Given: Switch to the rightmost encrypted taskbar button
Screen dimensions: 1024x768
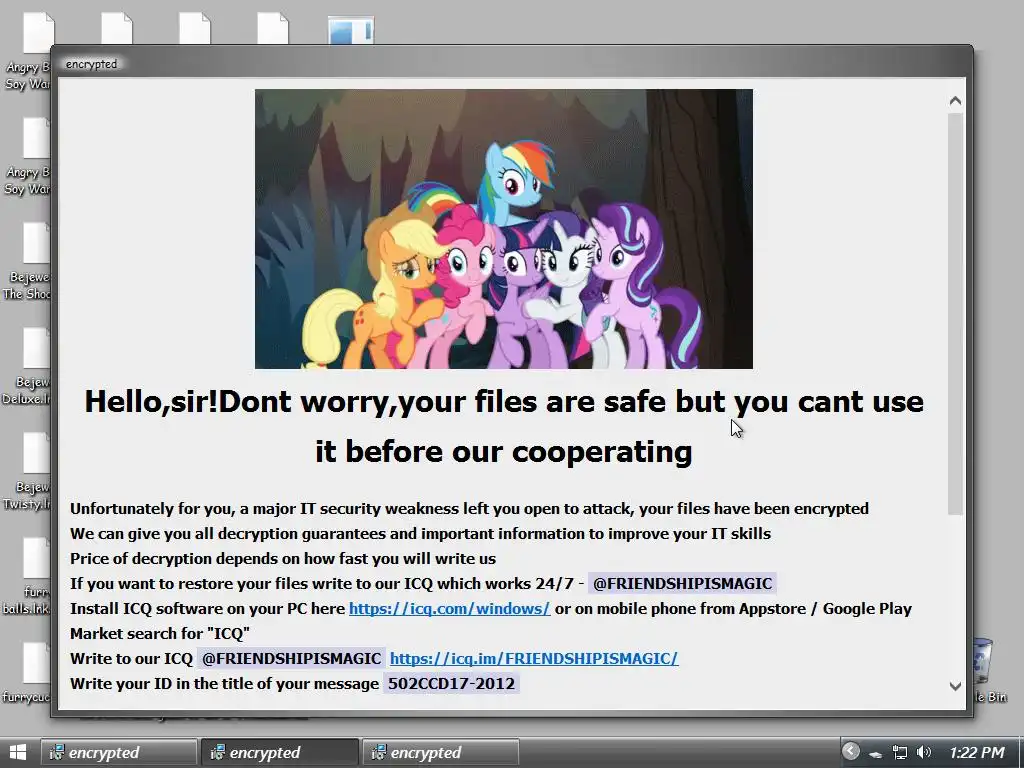Looking at the screenshot, I should pyautogui.click(x=441, y=752).
